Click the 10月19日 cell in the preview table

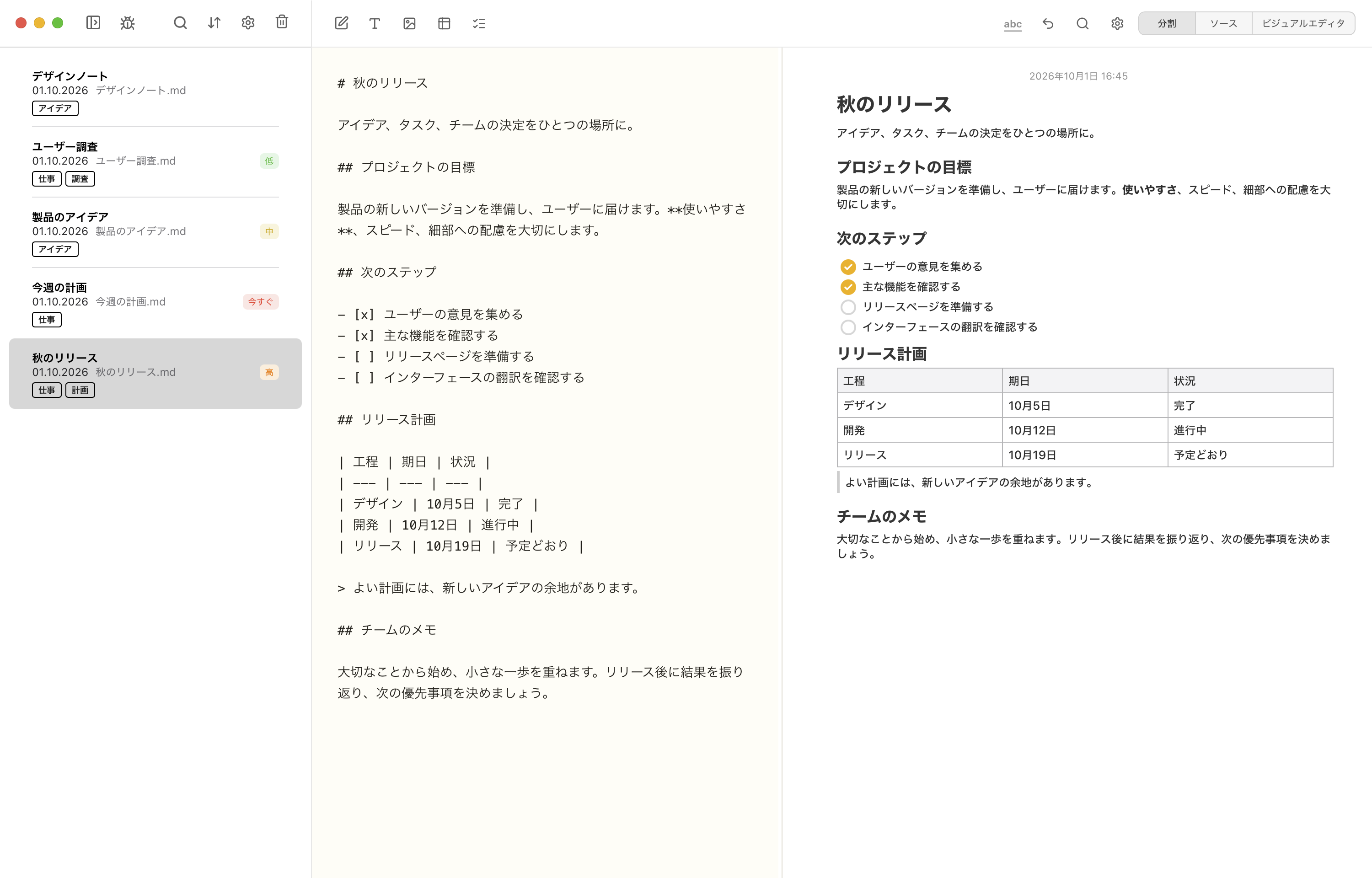(x=1085, y=455)
